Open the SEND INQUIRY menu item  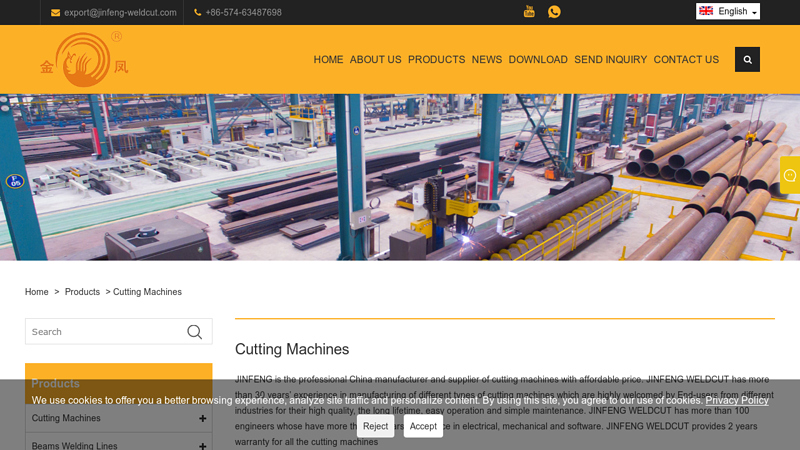[x=610, y=60]
